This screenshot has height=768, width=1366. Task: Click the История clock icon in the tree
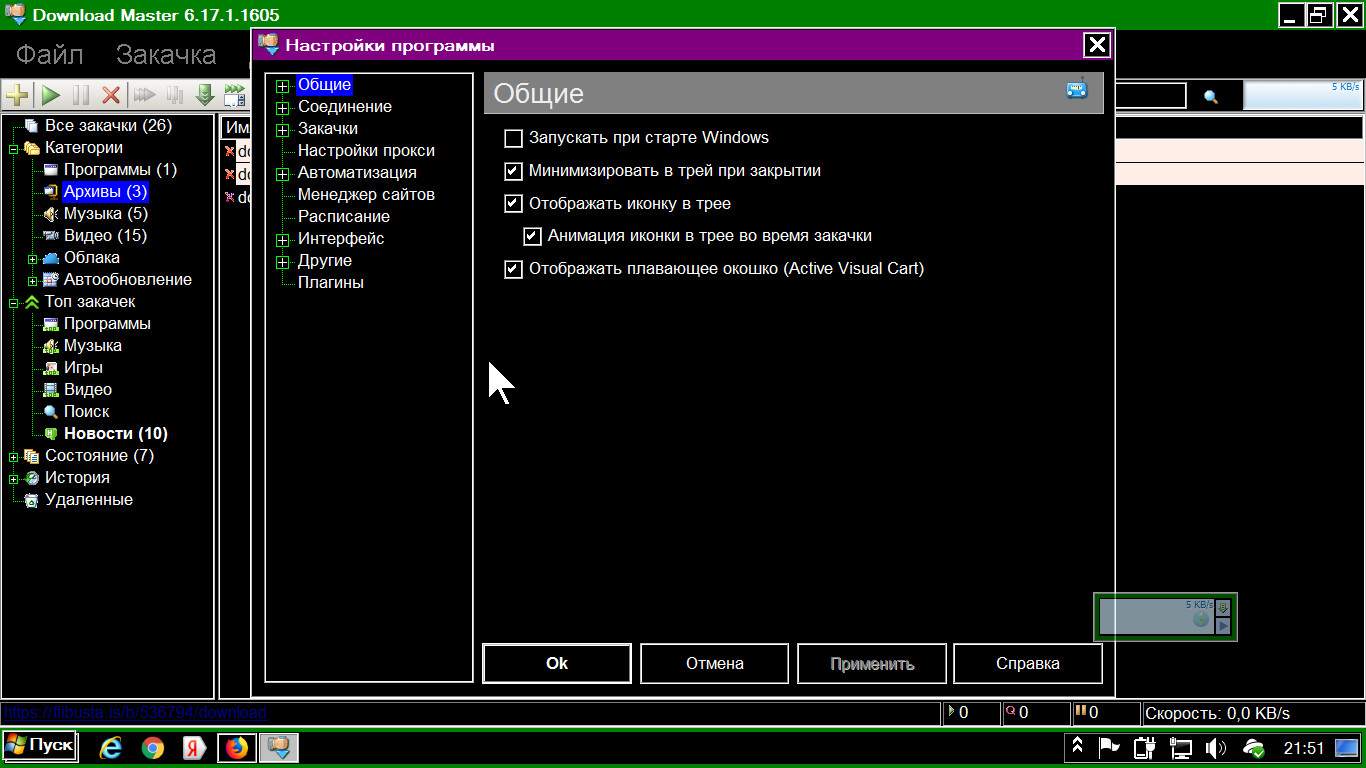tap(32, 478)
